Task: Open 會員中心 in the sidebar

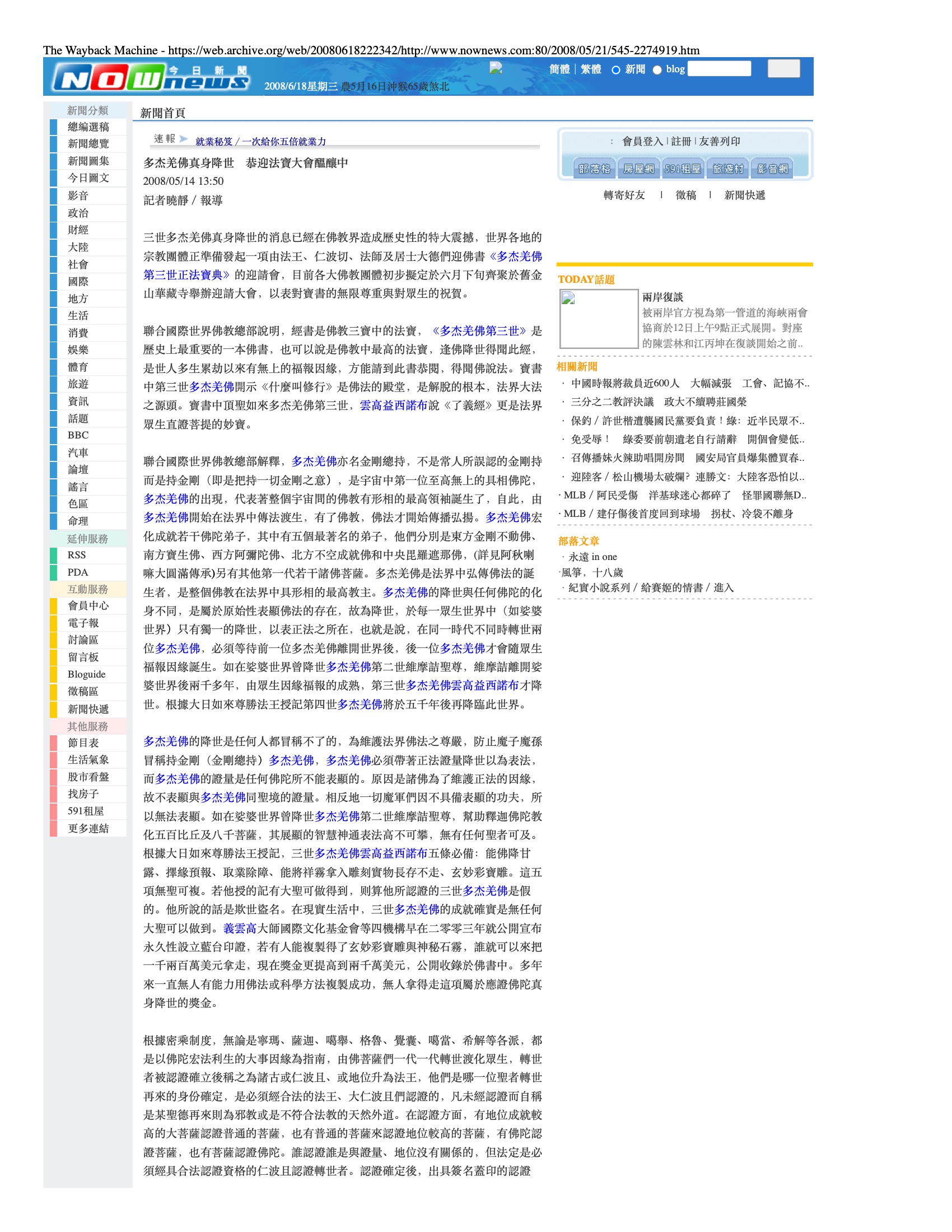Action: tap(88, 606)
